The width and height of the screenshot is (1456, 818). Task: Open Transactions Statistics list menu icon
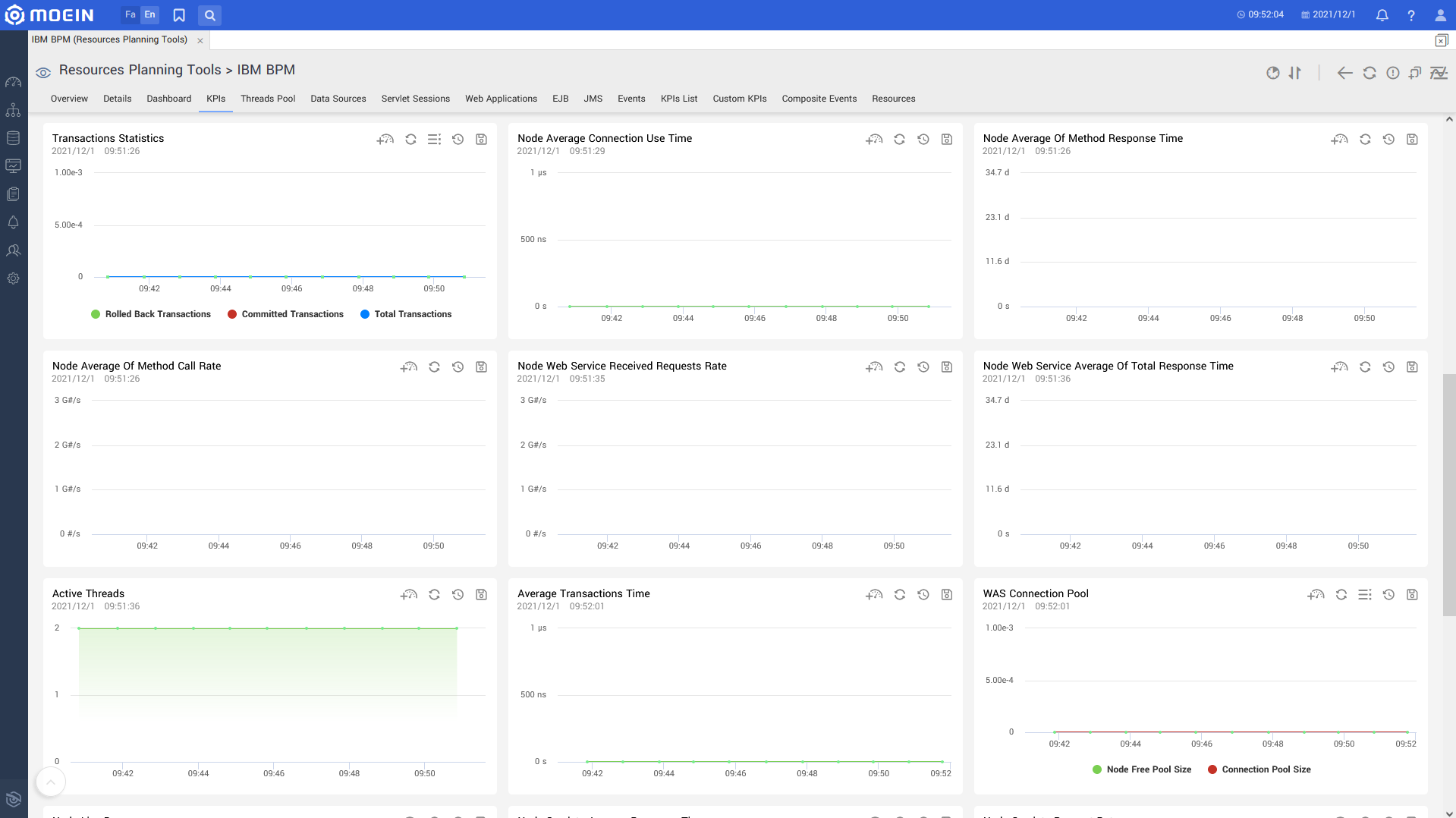434,140
